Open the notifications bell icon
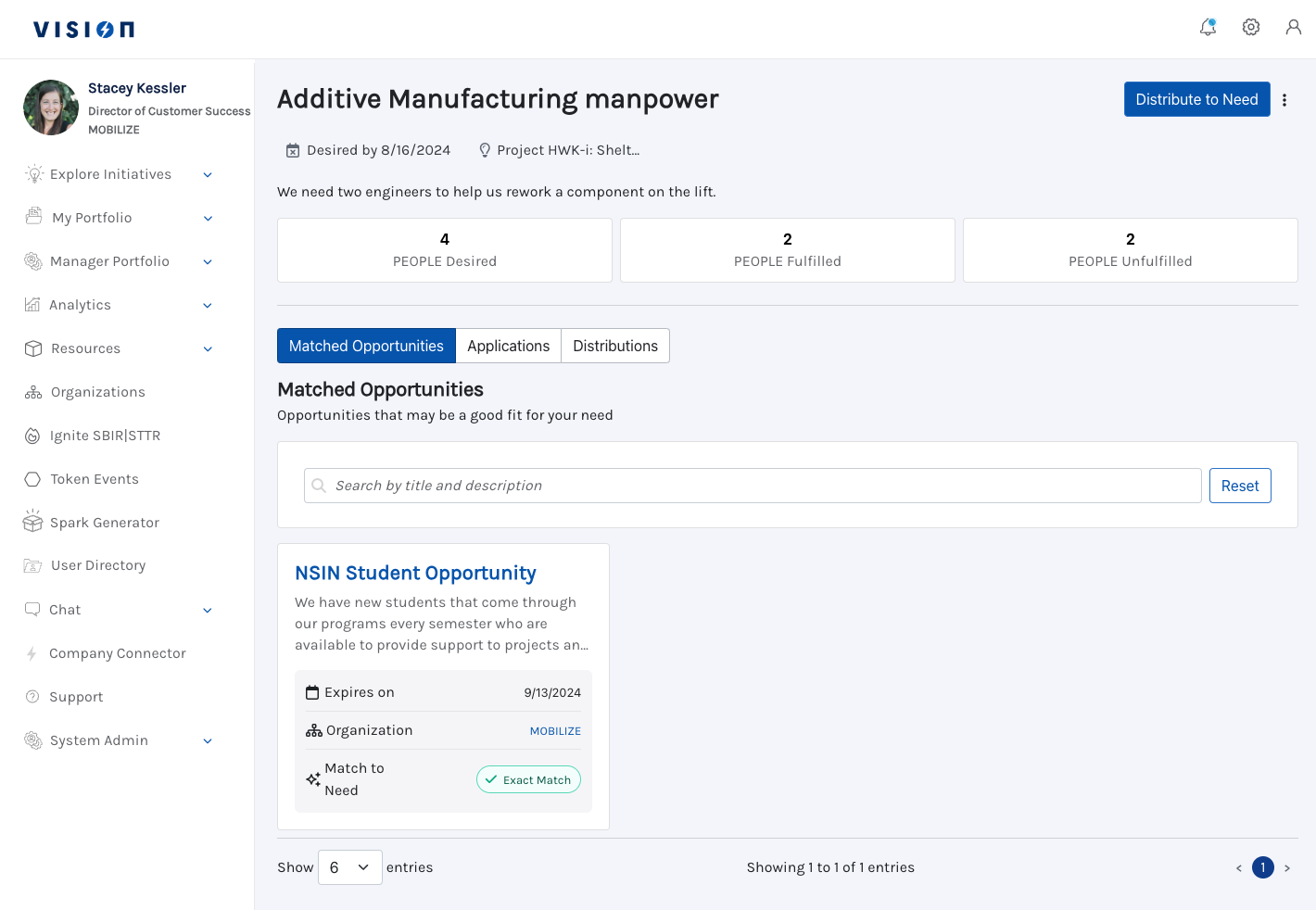This screenshot has height=910, width=1316. [x=1208, y=28]
